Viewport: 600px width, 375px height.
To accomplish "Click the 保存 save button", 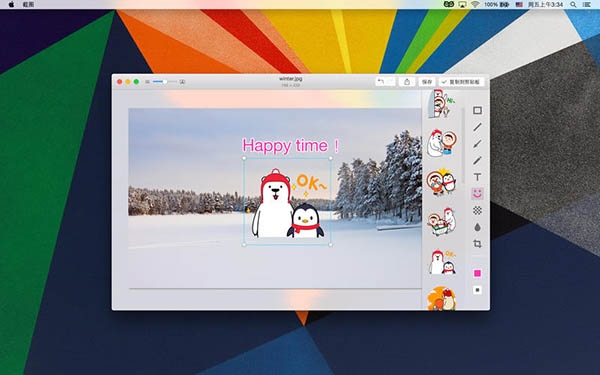I will 427,82.
